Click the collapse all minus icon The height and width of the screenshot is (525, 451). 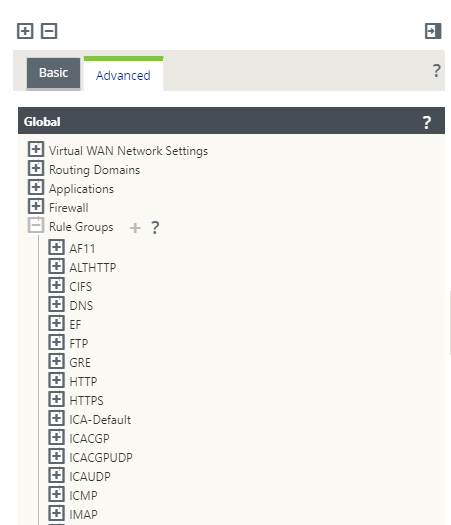pyautogui.click(x=49, y=31)
